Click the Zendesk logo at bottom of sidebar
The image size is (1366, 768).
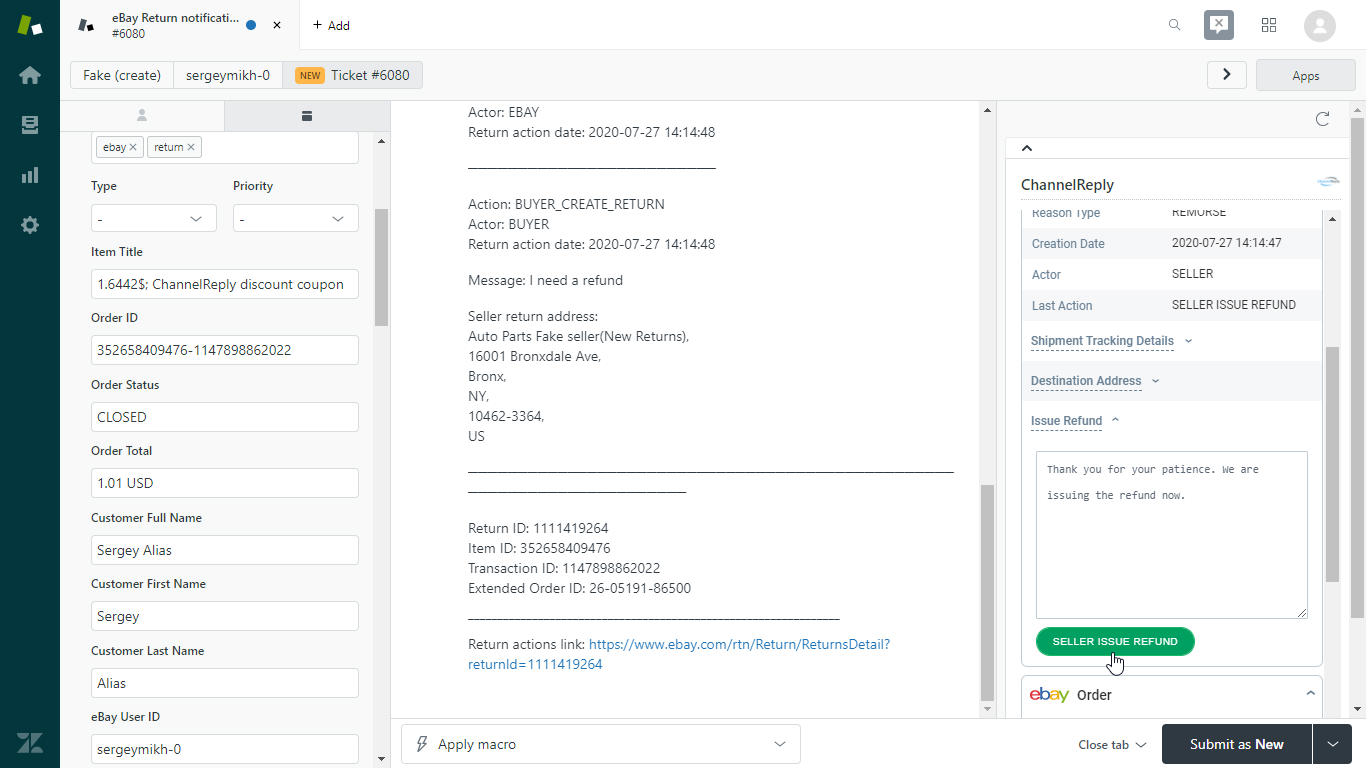(x=30, y=742)
